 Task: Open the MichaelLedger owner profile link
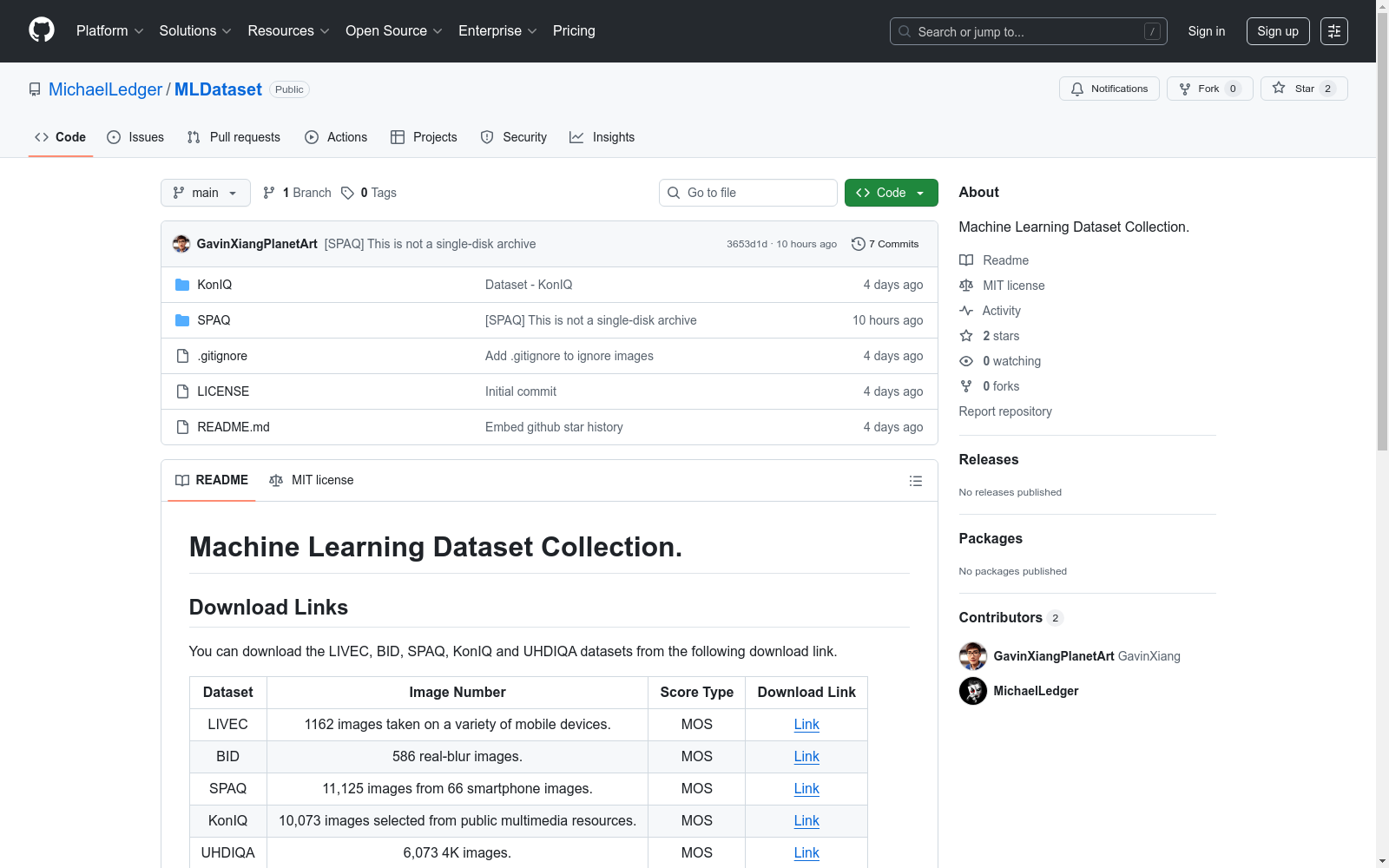coord(105,89)
